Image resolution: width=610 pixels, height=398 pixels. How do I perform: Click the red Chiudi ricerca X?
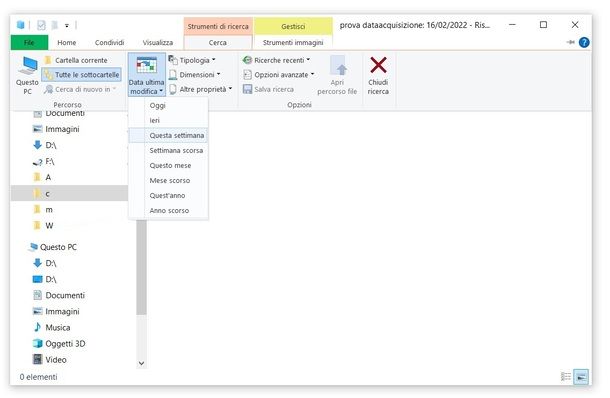[x=378, y=65]
